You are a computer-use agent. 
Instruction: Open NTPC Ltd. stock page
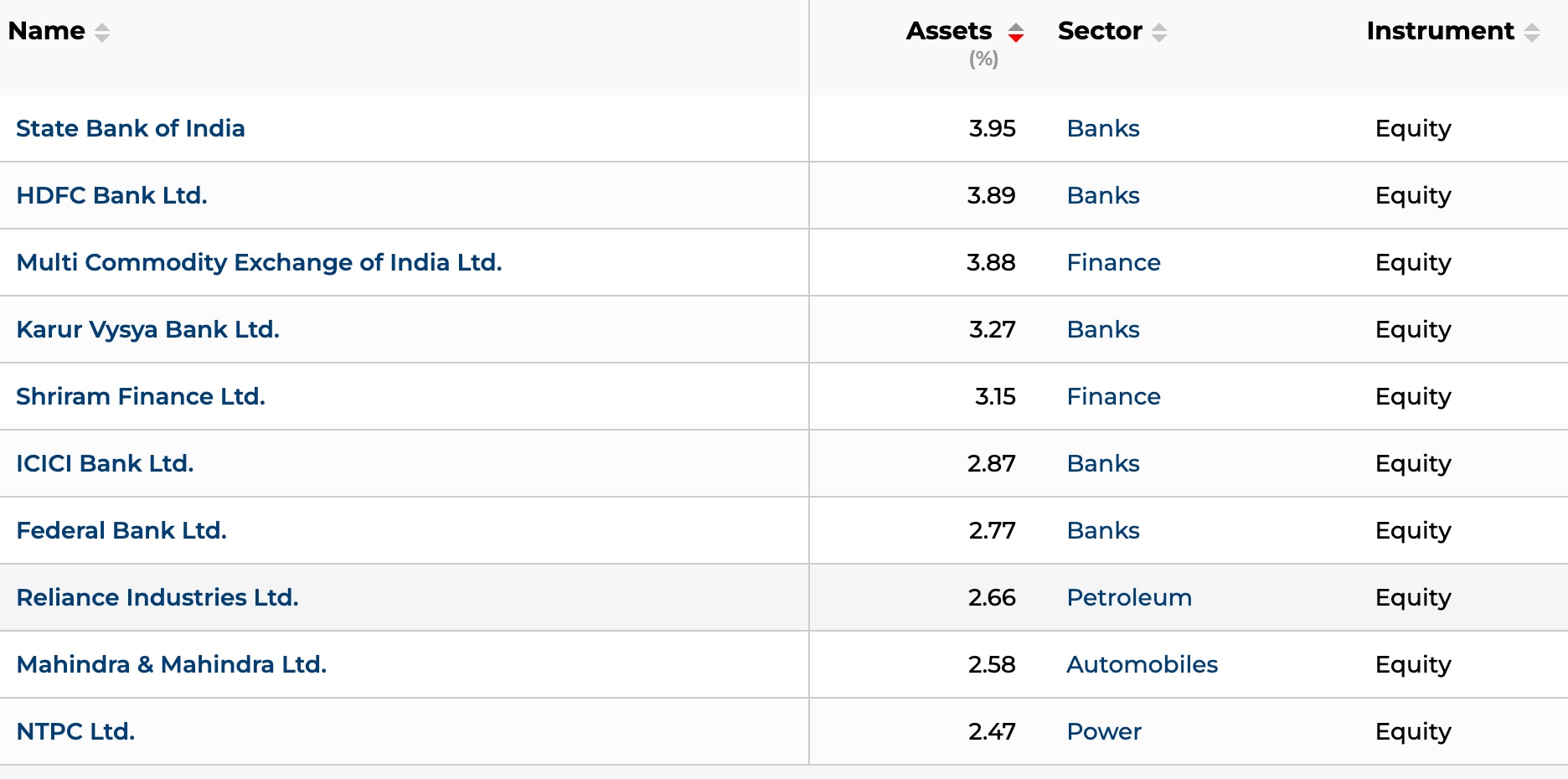(75, 731)
